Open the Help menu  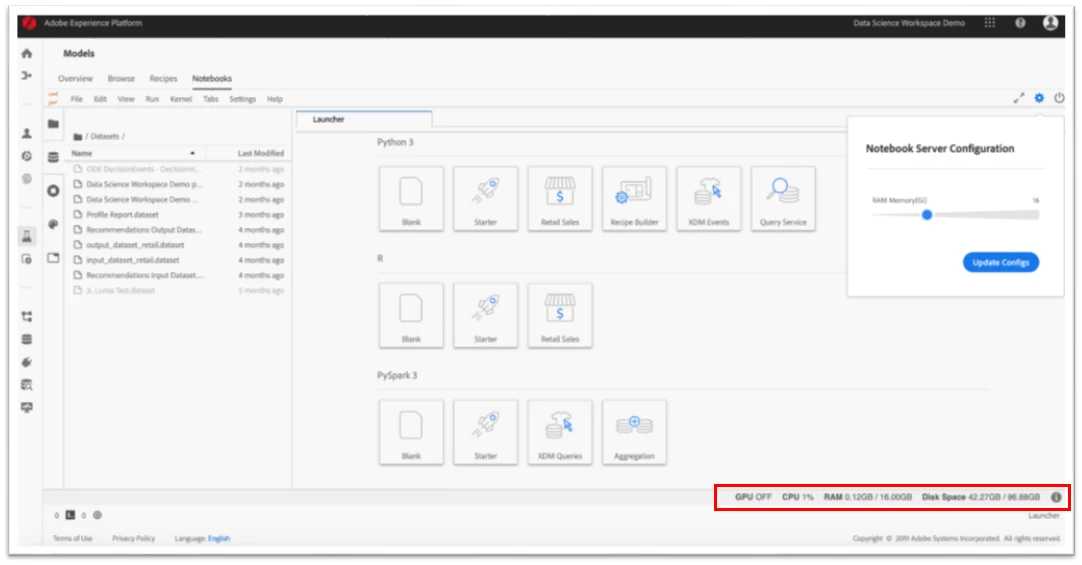point(275,99)
